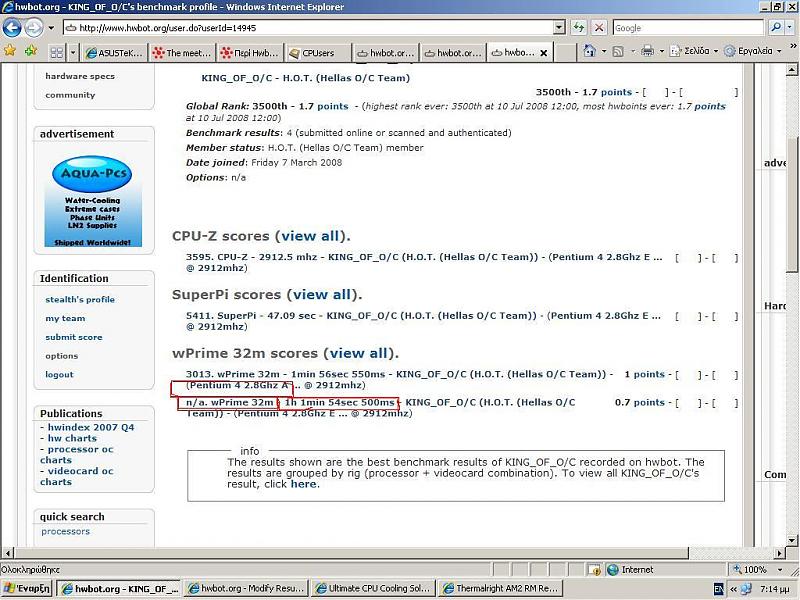
Task: Expand the tab list dropdown arrow
Action: pyautogui.click(x=72, y=52)
